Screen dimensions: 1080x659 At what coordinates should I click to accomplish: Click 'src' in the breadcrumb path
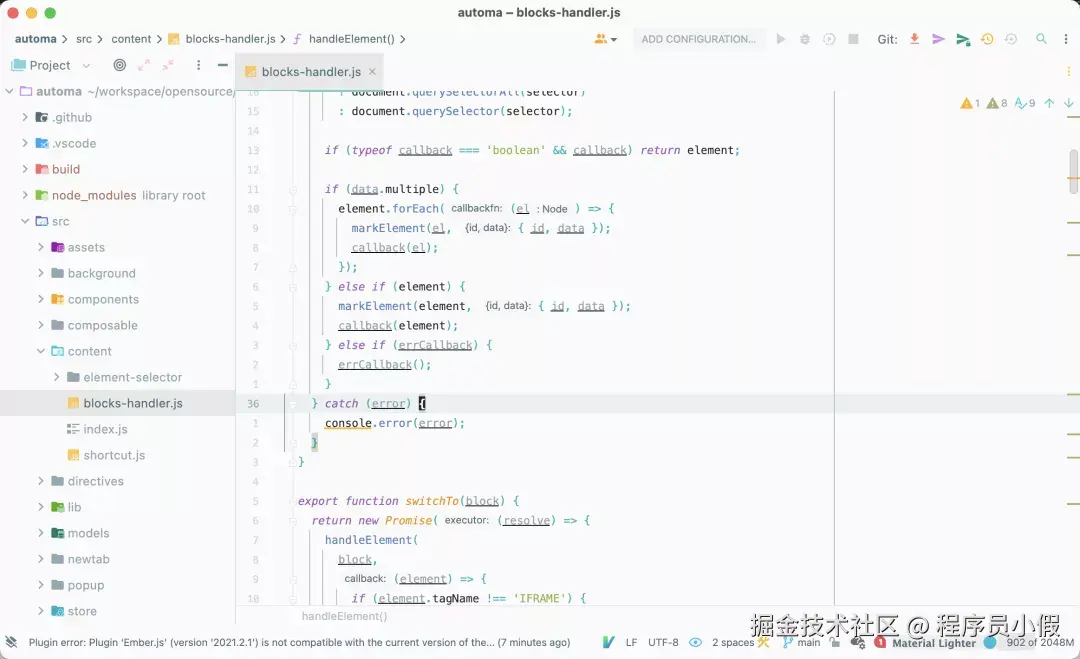click(83, 39)
